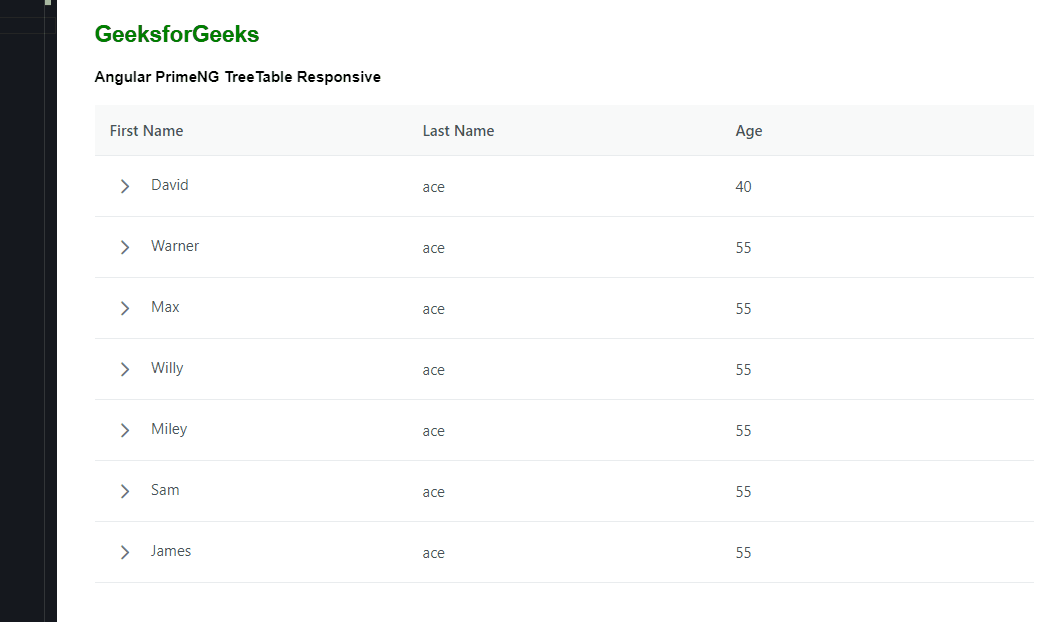Expand the James row chevron
The image size is (1040, 622).
[x=124, y=552]
